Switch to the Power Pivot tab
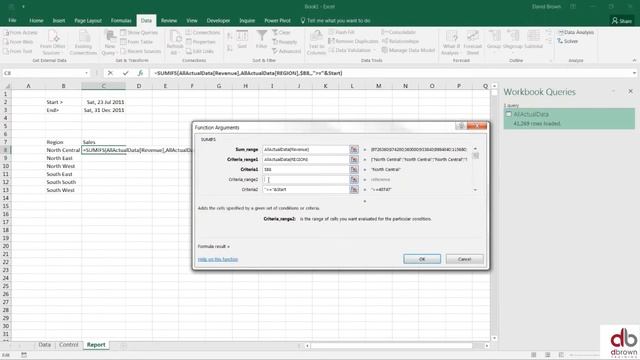 [x=278, y=20]
